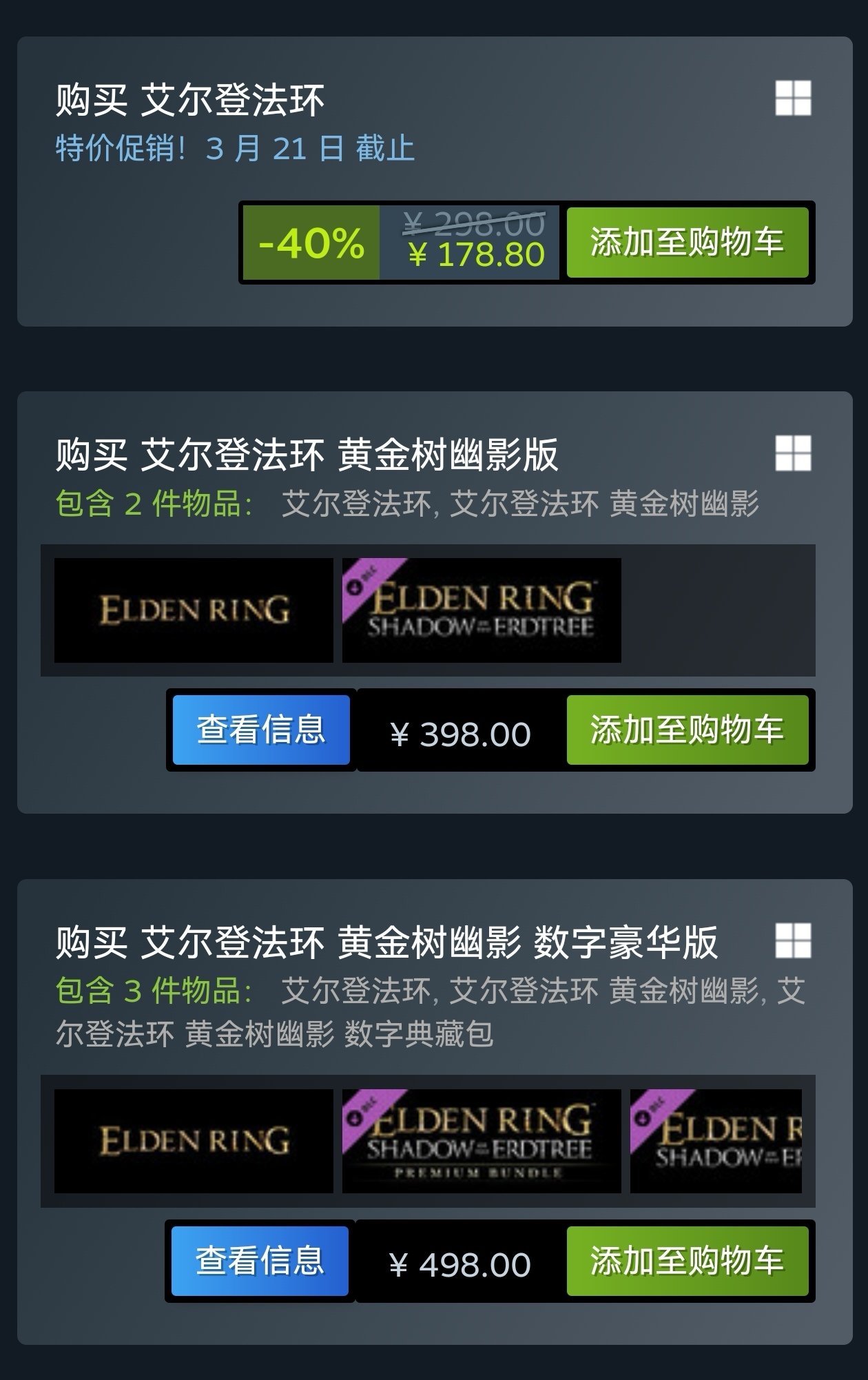The height and width of the screenshot is (1380, 868).
Task: Click 包含 3 件物品 item list text
Action: click(431, 1012)
